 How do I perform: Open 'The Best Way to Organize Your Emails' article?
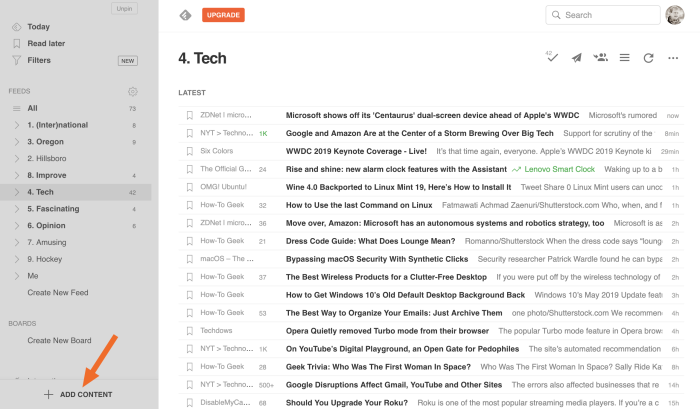[x=394, y=313]
